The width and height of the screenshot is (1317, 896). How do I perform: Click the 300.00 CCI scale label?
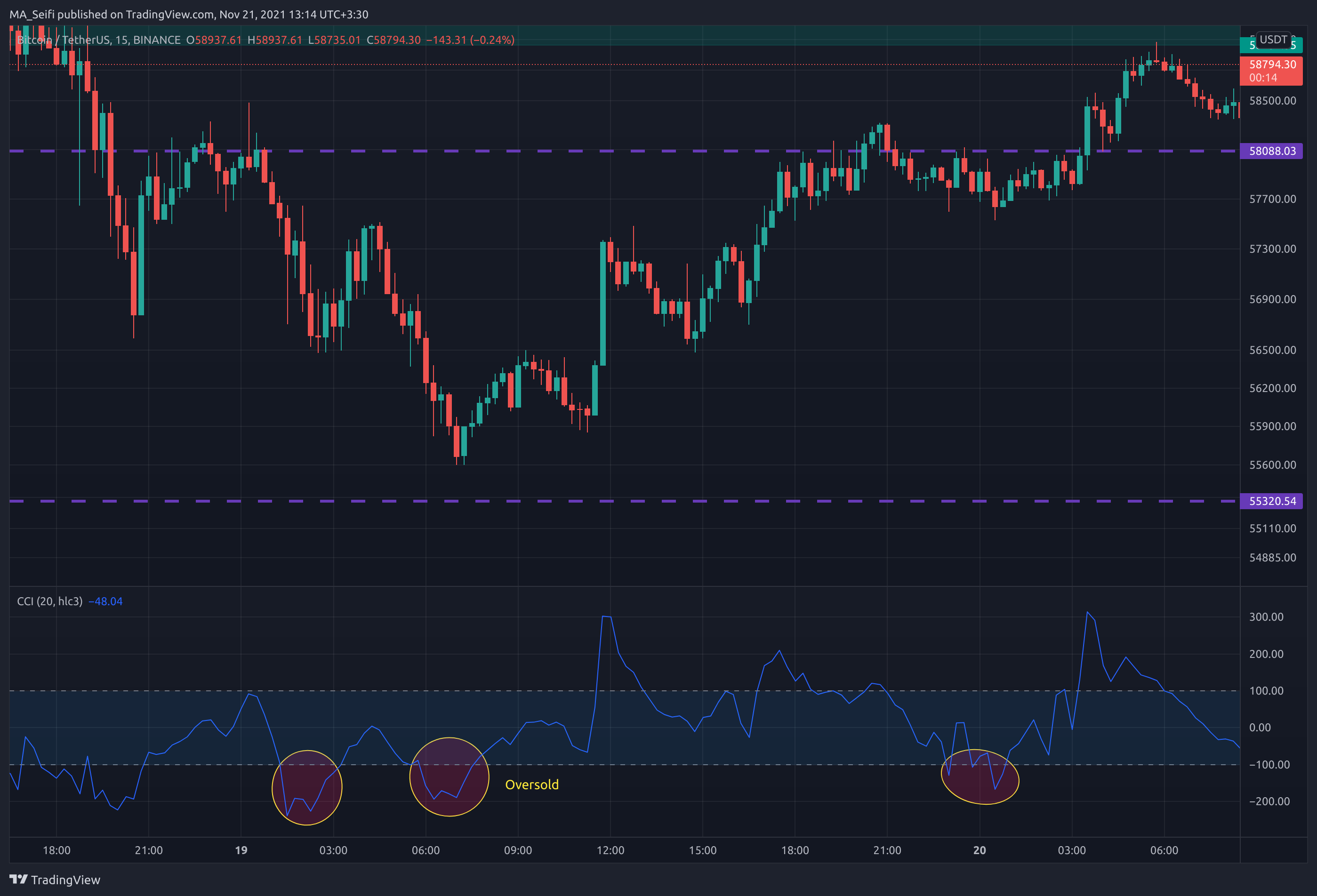pos(1266,617)
